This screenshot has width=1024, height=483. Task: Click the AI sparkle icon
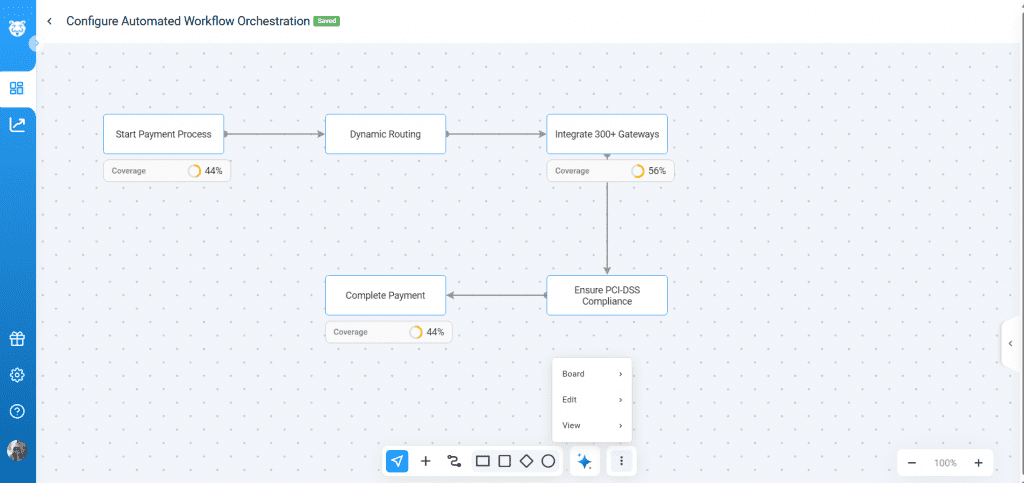point(585,461)
